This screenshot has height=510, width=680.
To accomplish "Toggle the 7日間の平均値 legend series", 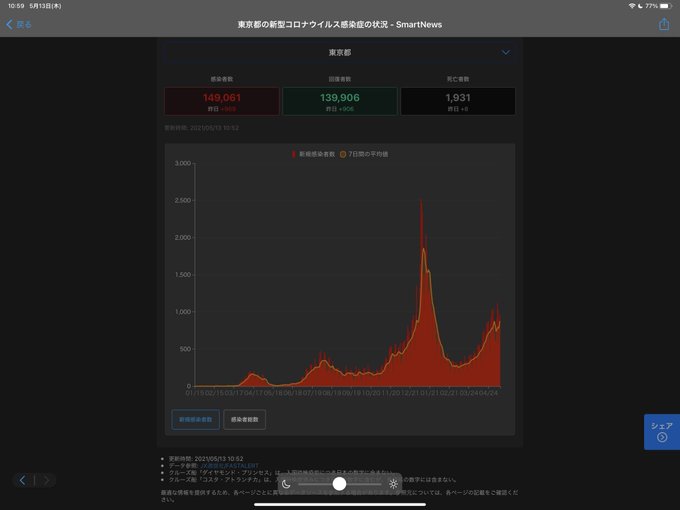I will (364, 154).
